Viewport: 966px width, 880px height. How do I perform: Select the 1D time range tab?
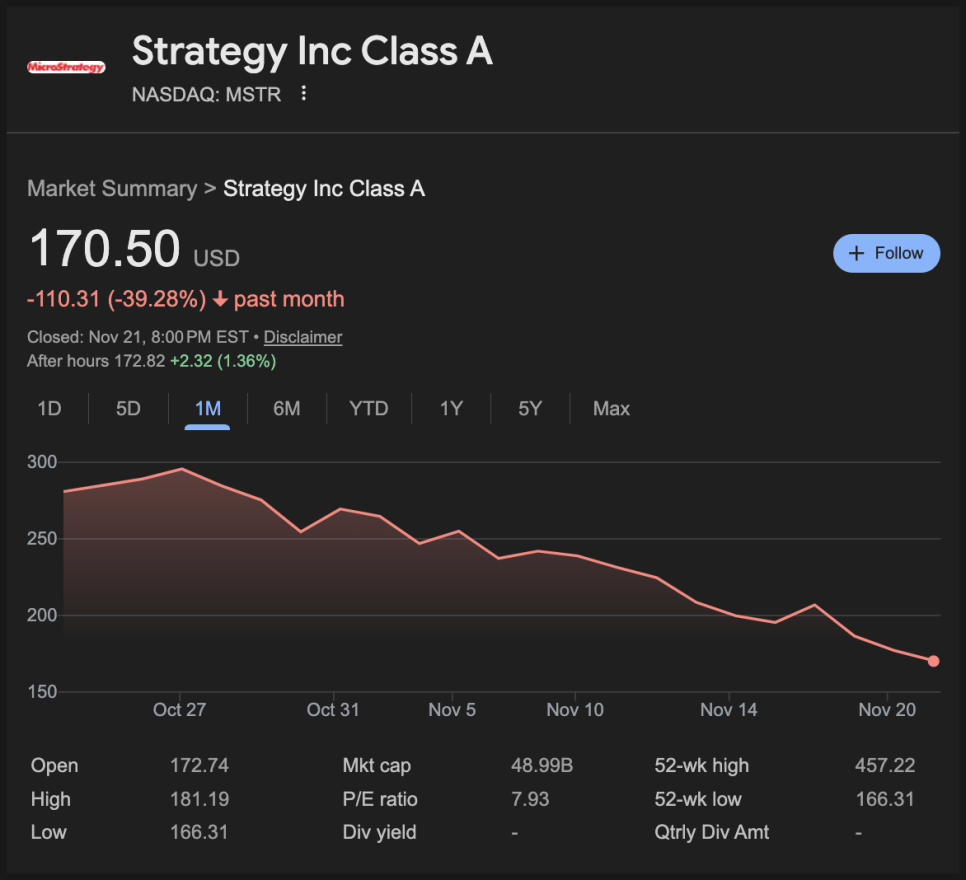(x=49, y=408)
